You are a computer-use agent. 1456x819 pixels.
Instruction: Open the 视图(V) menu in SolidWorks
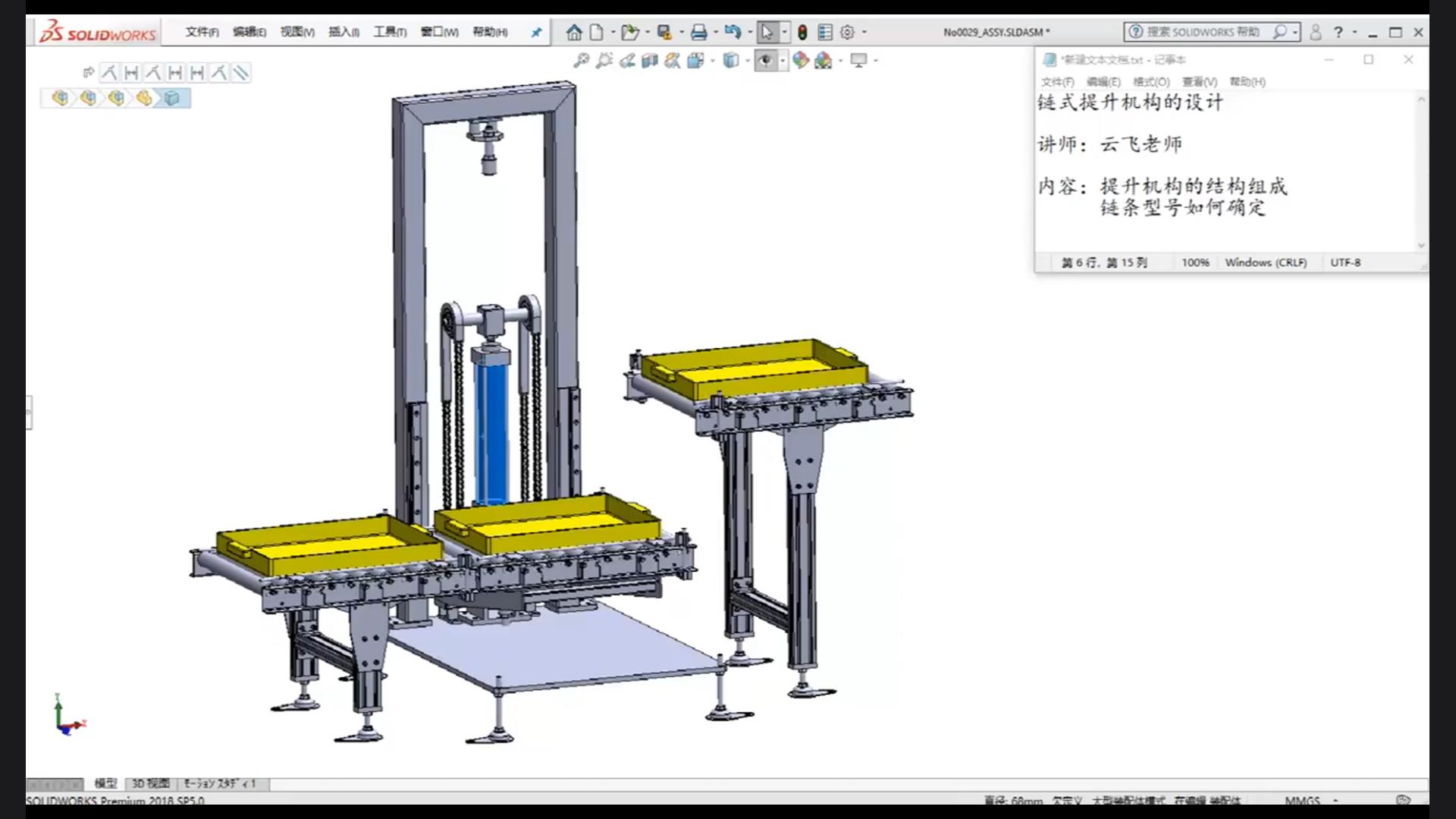tap(297, 32)
